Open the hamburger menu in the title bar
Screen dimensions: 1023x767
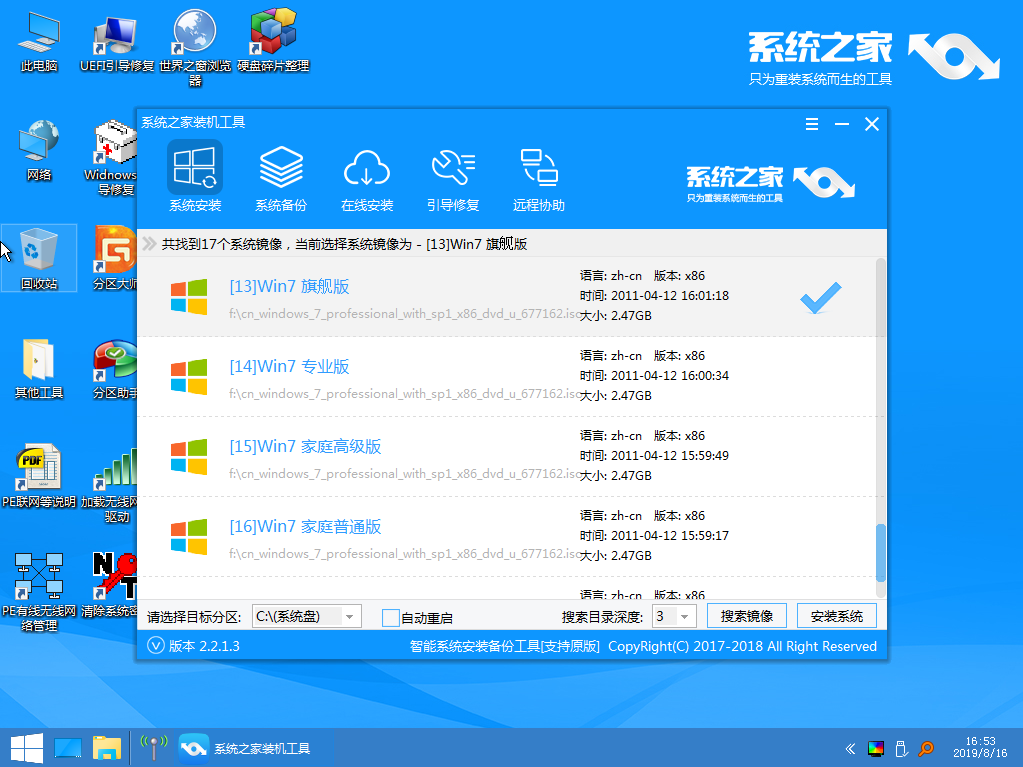click(x=811, y=123)
